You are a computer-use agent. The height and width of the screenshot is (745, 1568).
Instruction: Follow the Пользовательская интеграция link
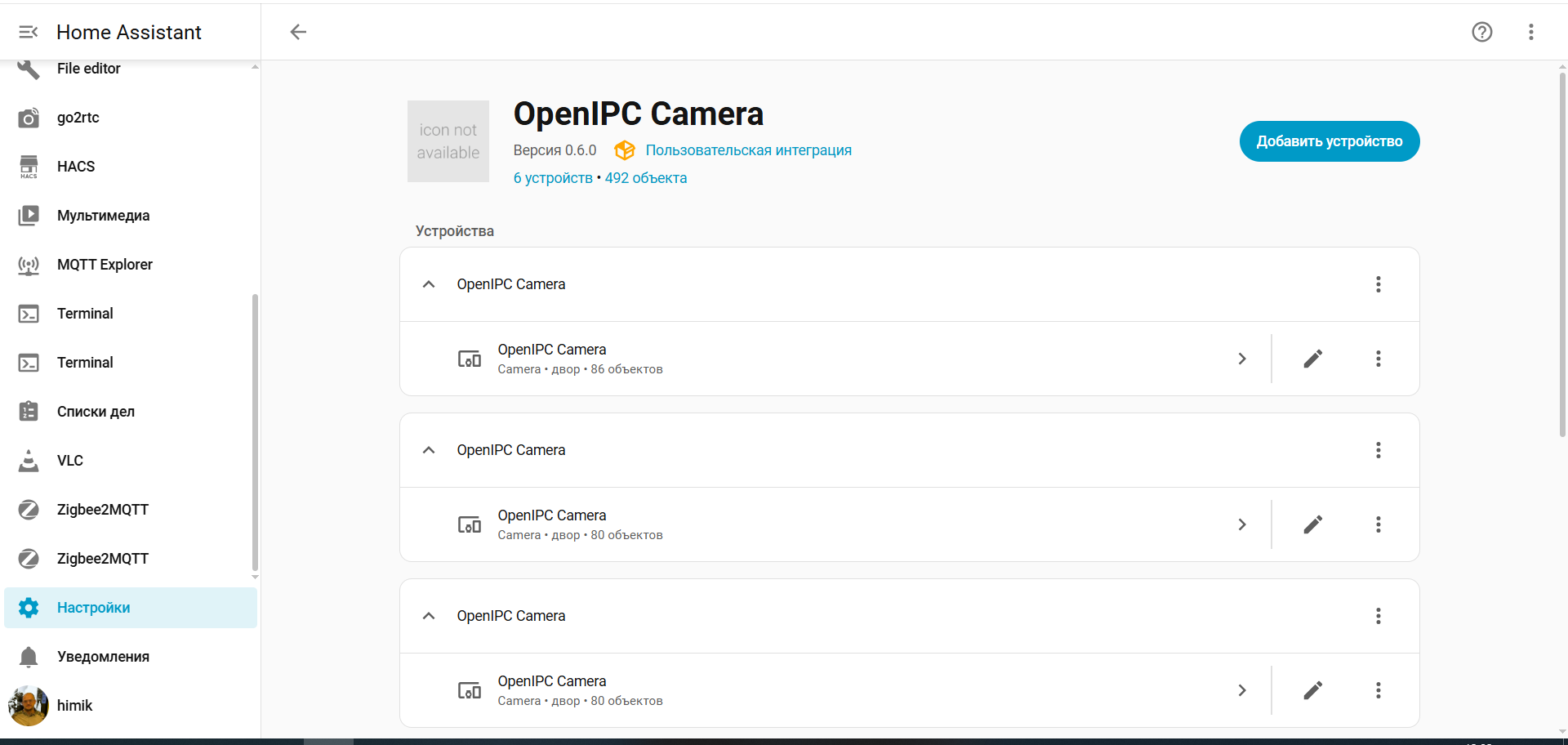pyautogui.click(x=748, y=150)
